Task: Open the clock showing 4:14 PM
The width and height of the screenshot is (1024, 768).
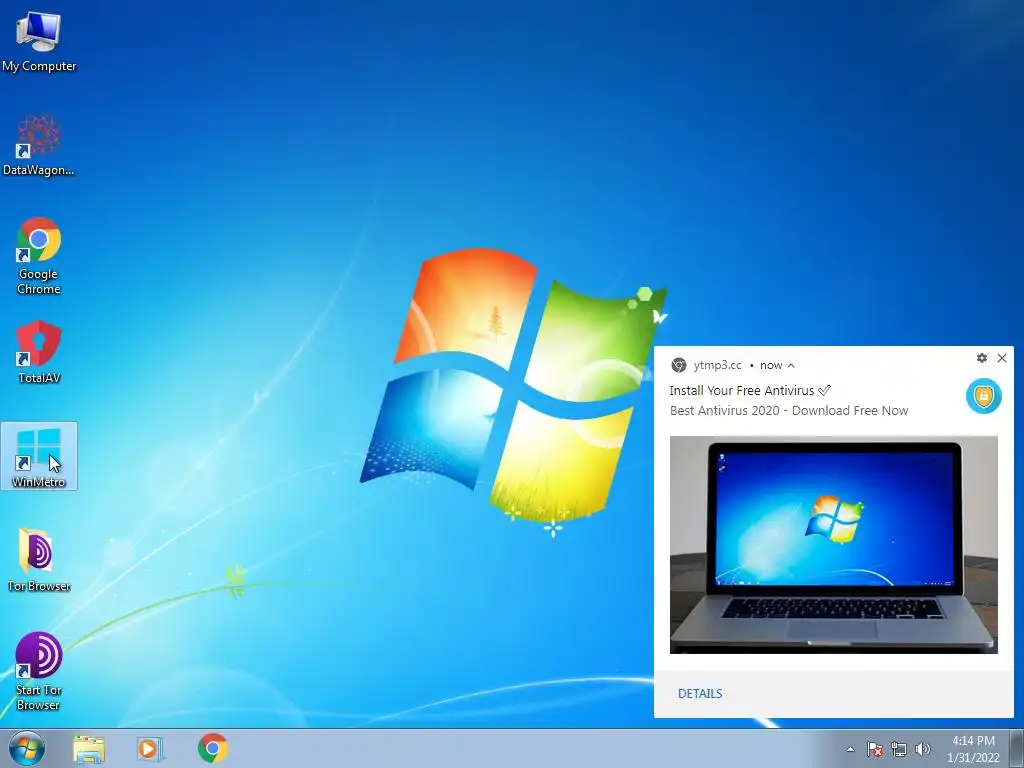Action: coord(973,749)
